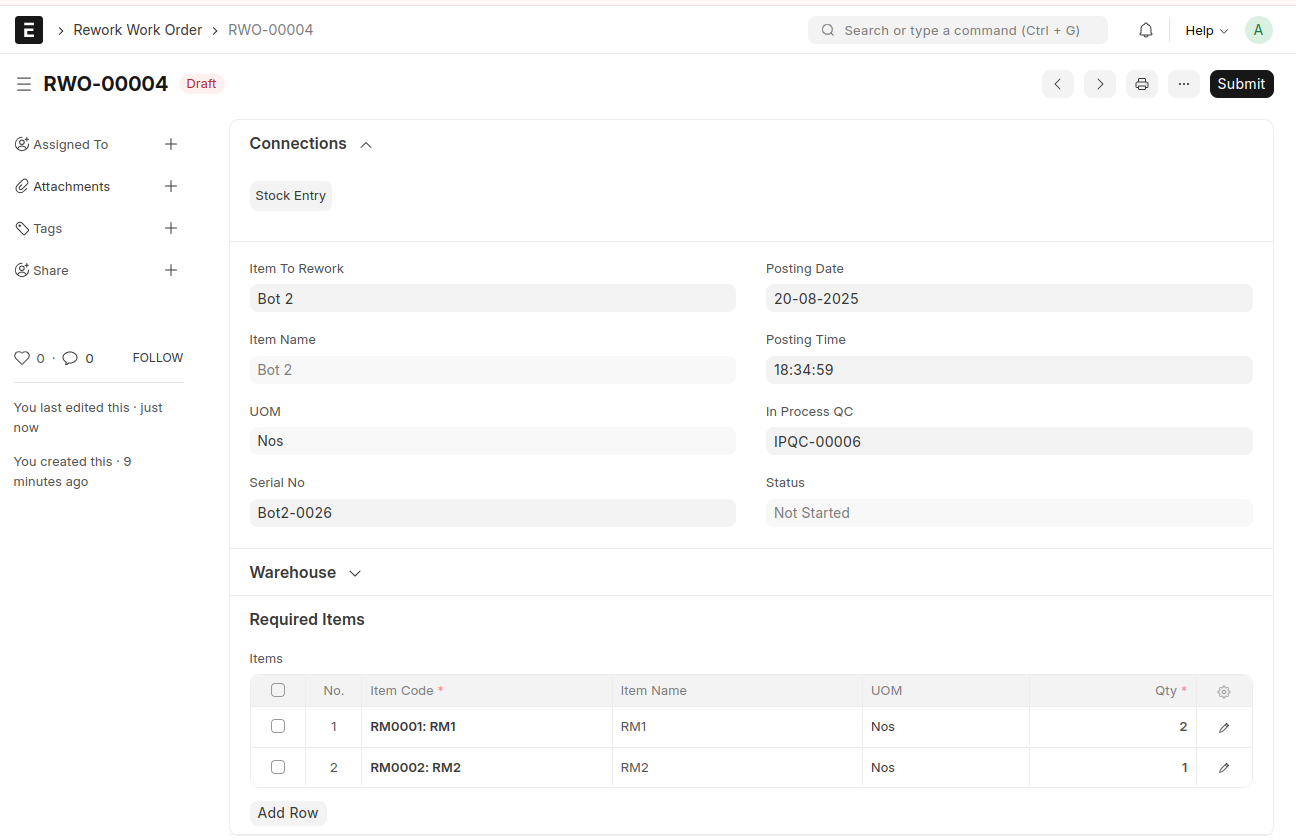Check the RM0001 row checkbox
The image size is (1296, 840).
278,726
